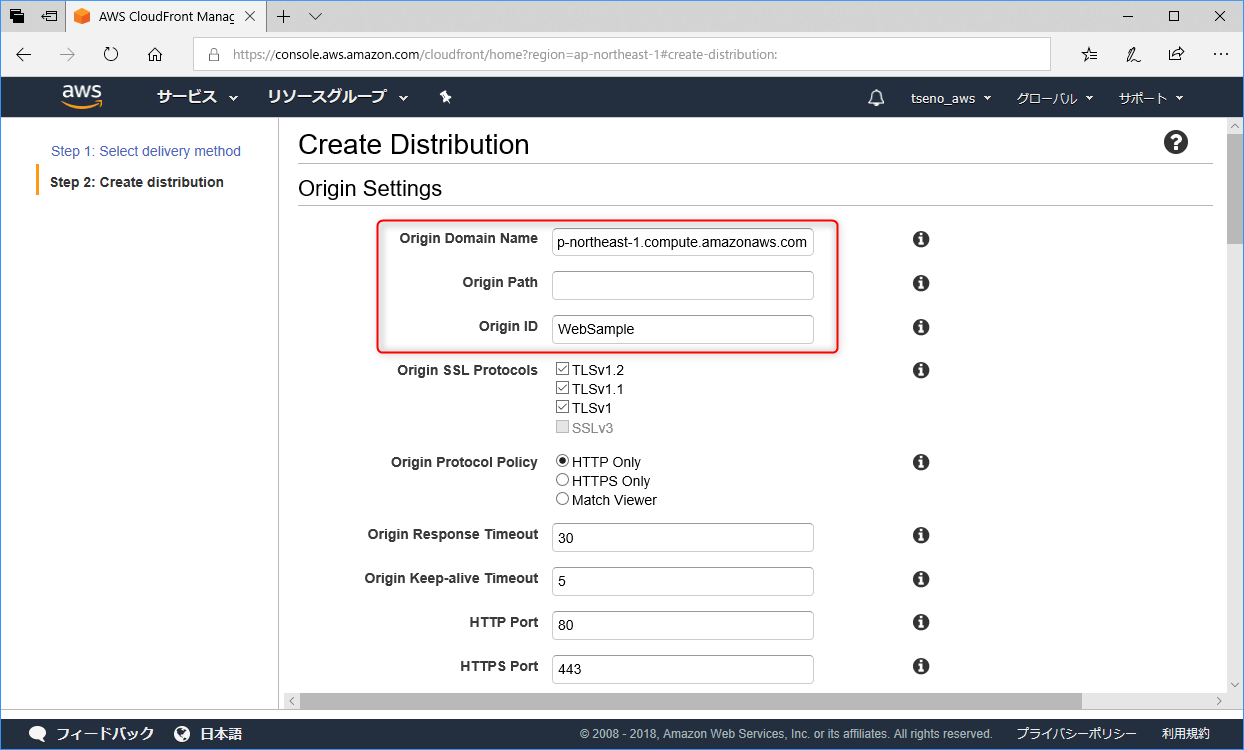The width and height of the screenshot is (1244, 750).
Task: Click browser forward arrow
Action: (68, 54)
